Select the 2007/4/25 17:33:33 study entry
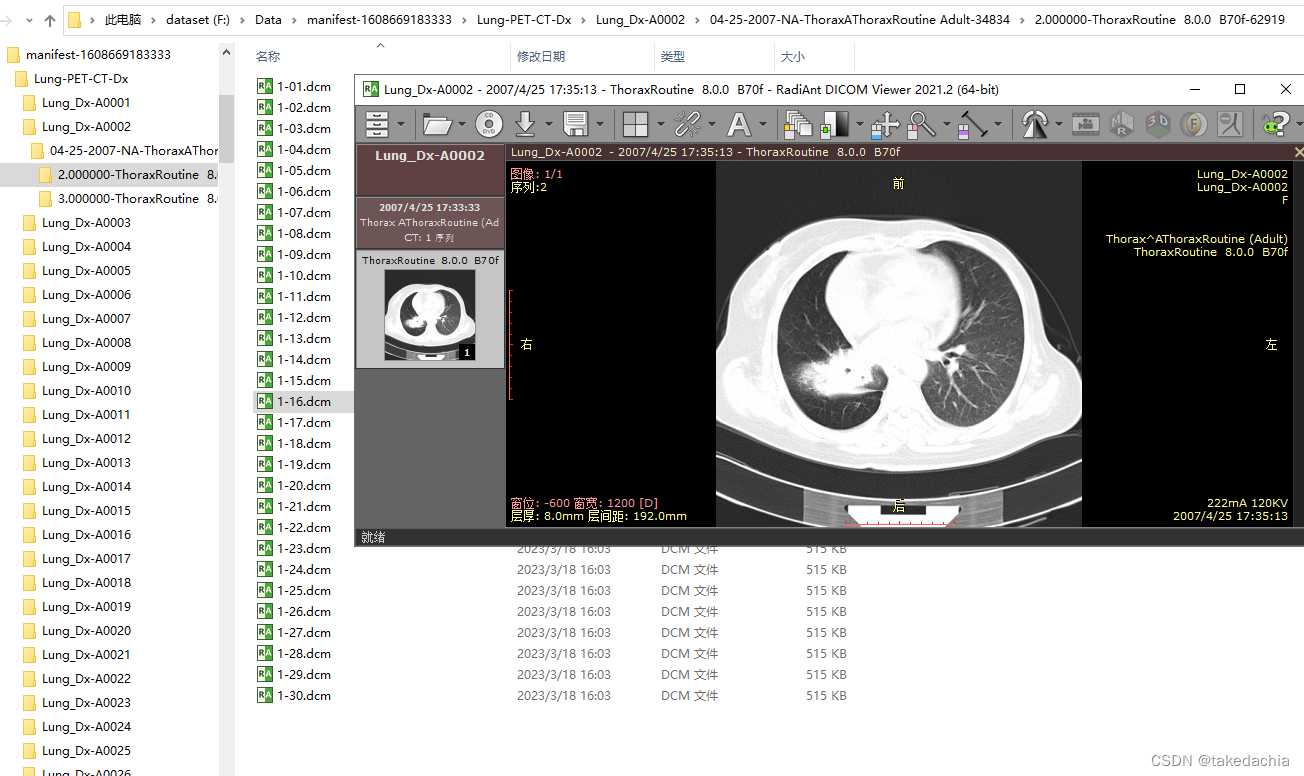 [430, 222]
